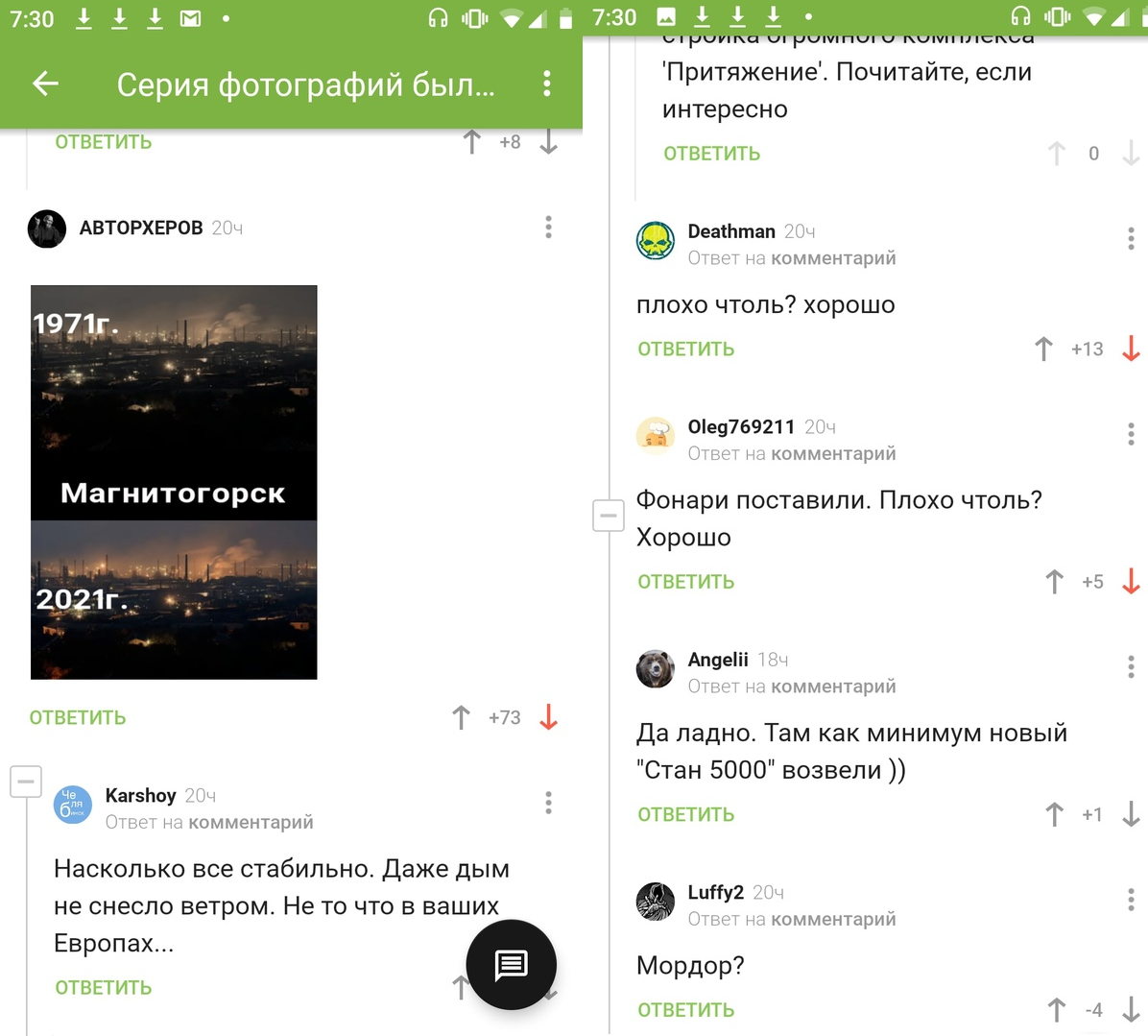The width and height of the screenshot is (1148, 1036).
Task: Open options for Angelii's comment
Action: [x=1131, y=667]
